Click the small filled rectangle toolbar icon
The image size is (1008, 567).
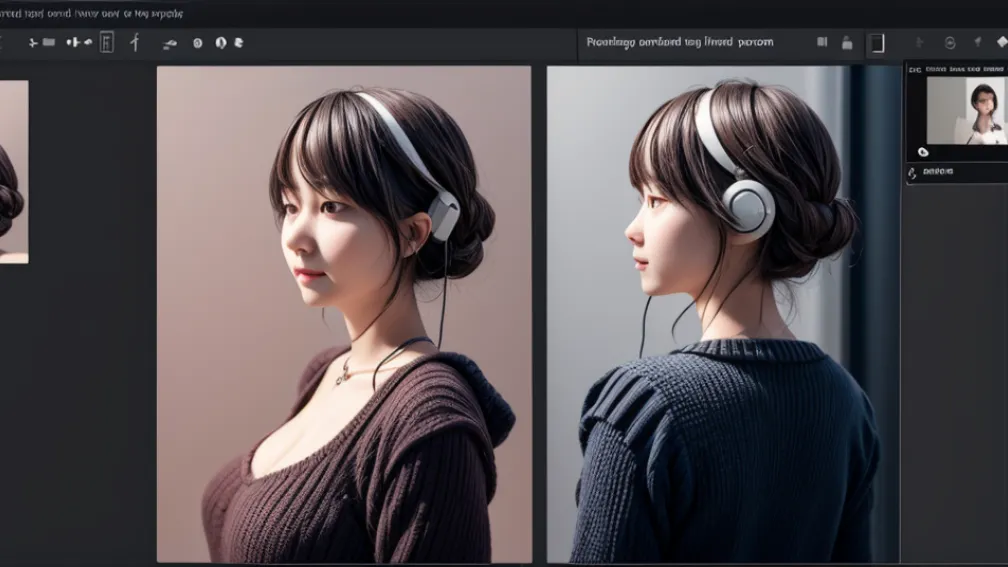[49, 42]
